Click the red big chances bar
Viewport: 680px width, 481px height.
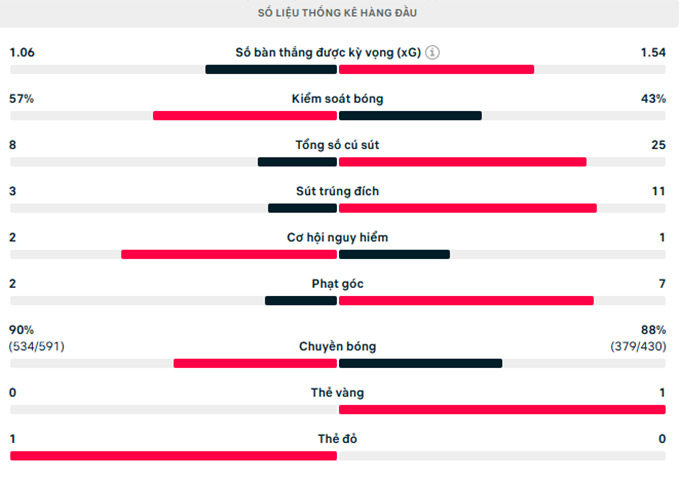(x=229, y=255)
